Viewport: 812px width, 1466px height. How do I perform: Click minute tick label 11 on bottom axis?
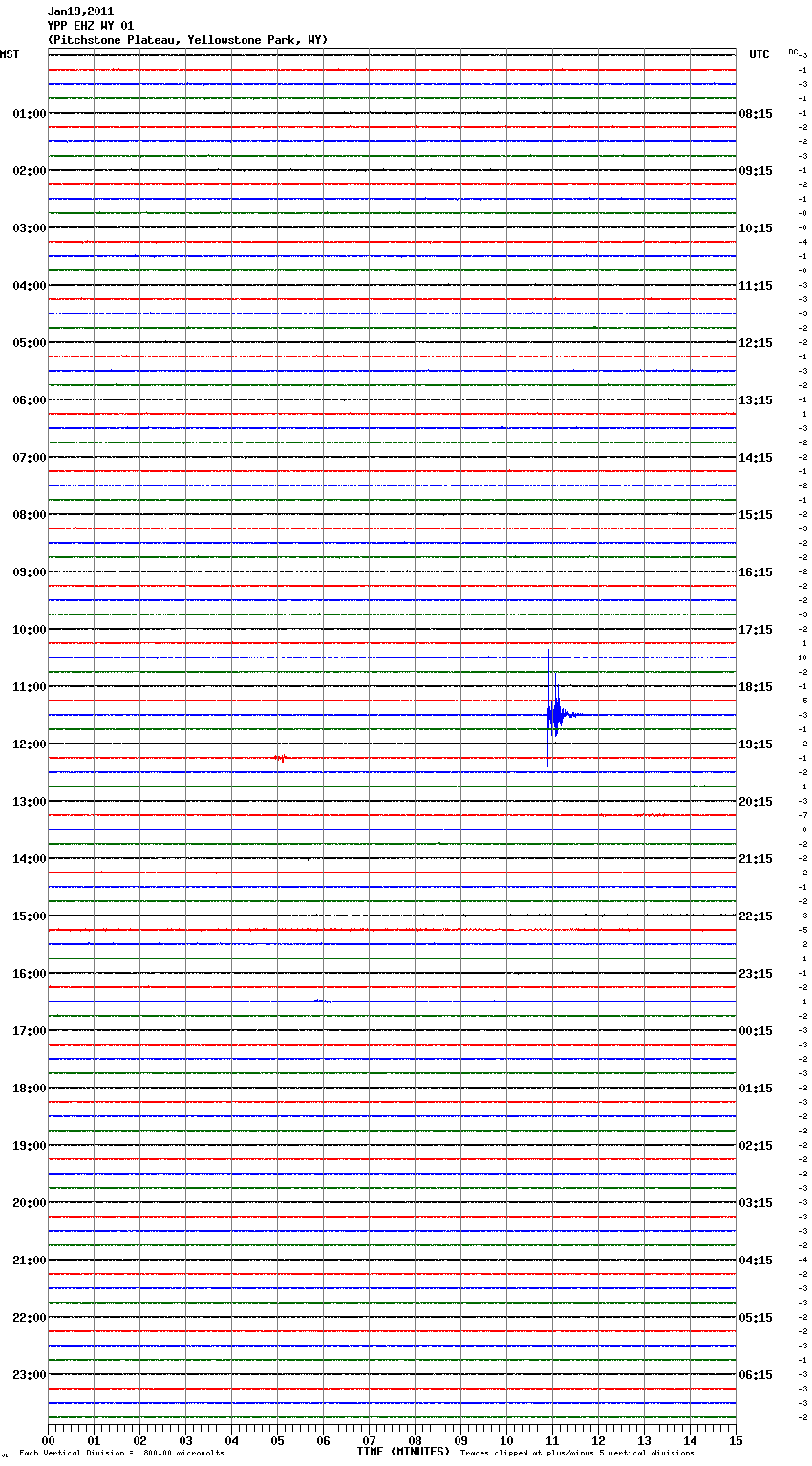pyautogui.click(x=552, y=1441)
